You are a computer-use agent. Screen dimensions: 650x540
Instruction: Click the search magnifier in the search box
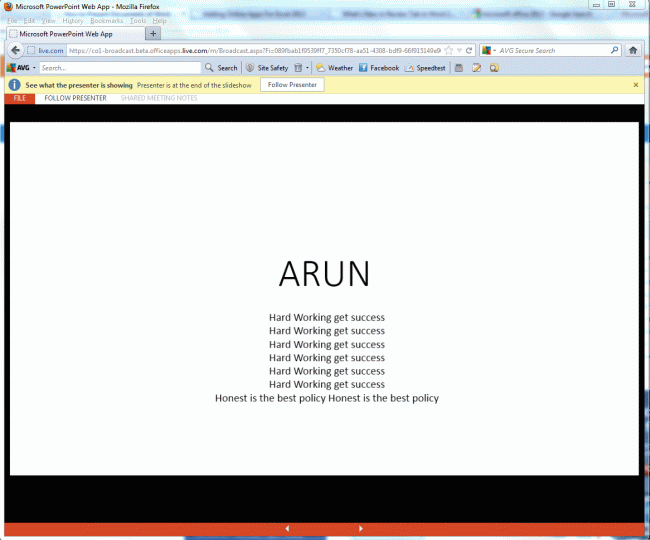614,51
